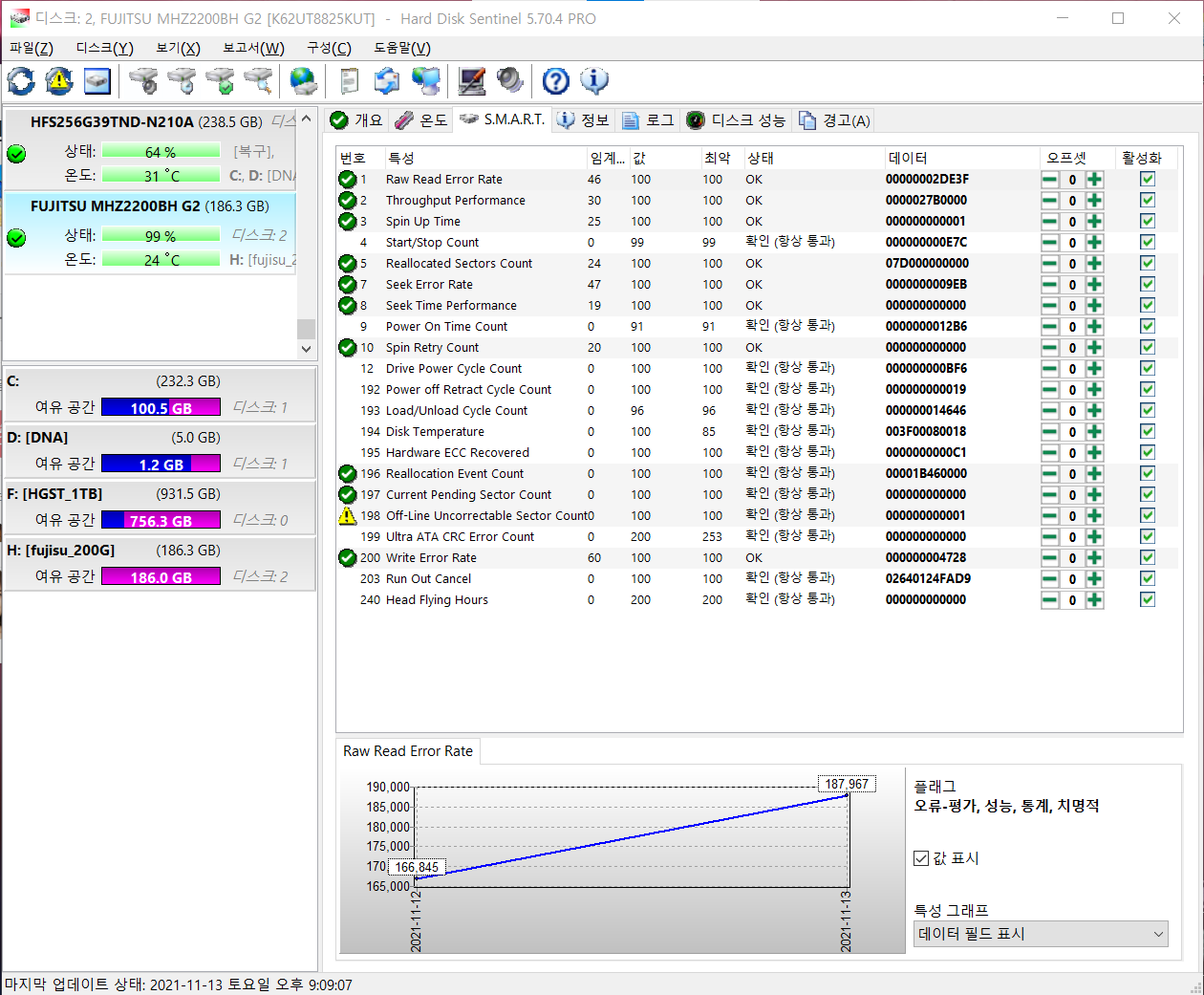Viewport: 1204px width, 995px height.
Task: Open help via blue question mark icon
Action: pos(556,81)
